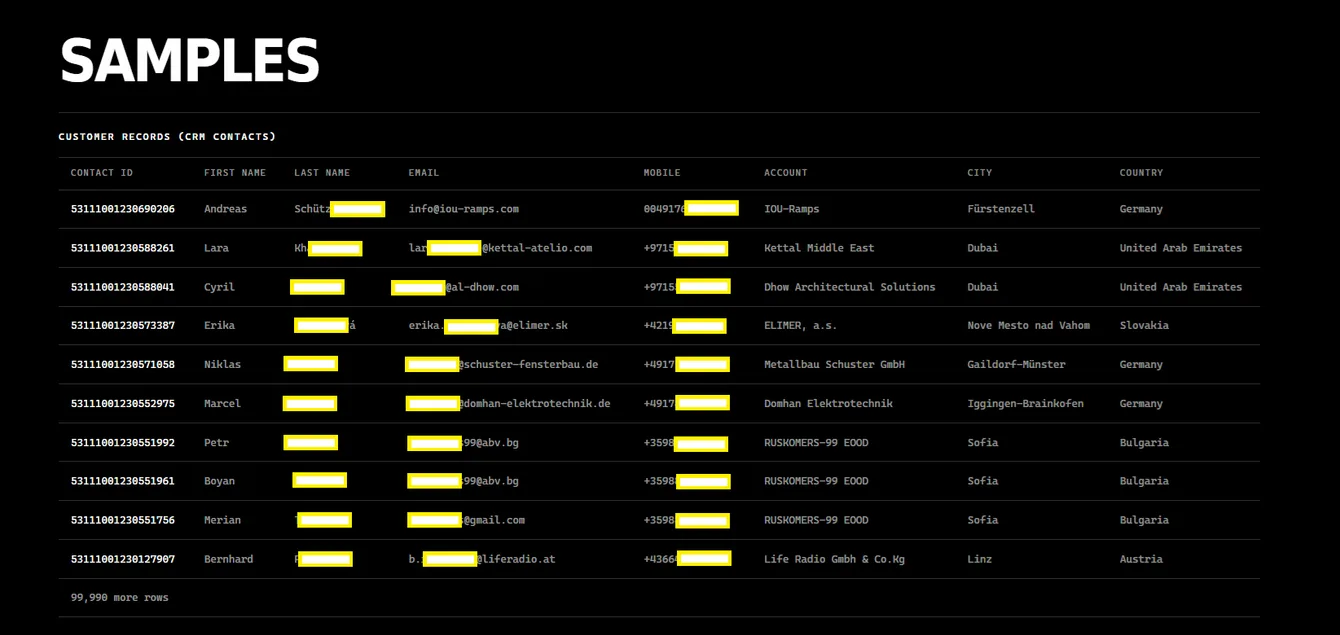This screenshot has height=635, width=1340.
Task: Click the IOU-Ramps account cell
Action: click(x=791, y=209)
